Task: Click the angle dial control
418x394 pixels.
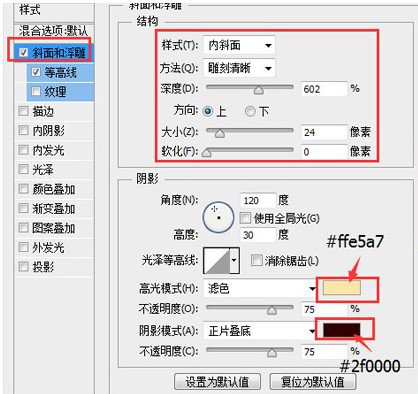Action: (218, 217)
